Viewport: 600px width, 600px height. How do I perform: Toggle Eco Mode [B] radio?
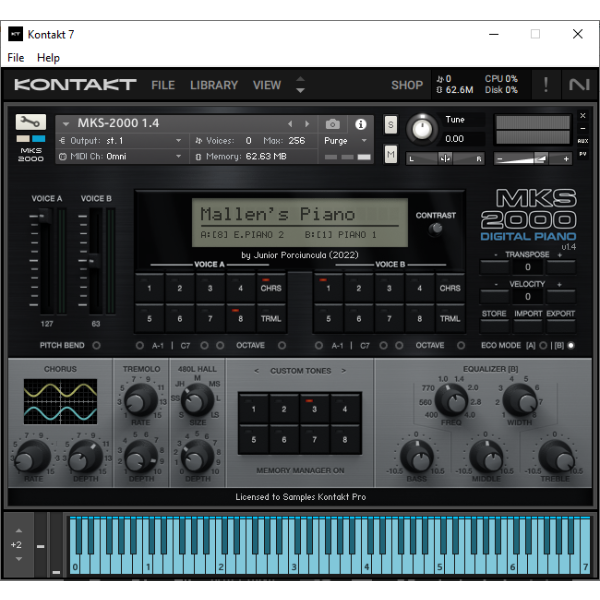coord(571,345)
